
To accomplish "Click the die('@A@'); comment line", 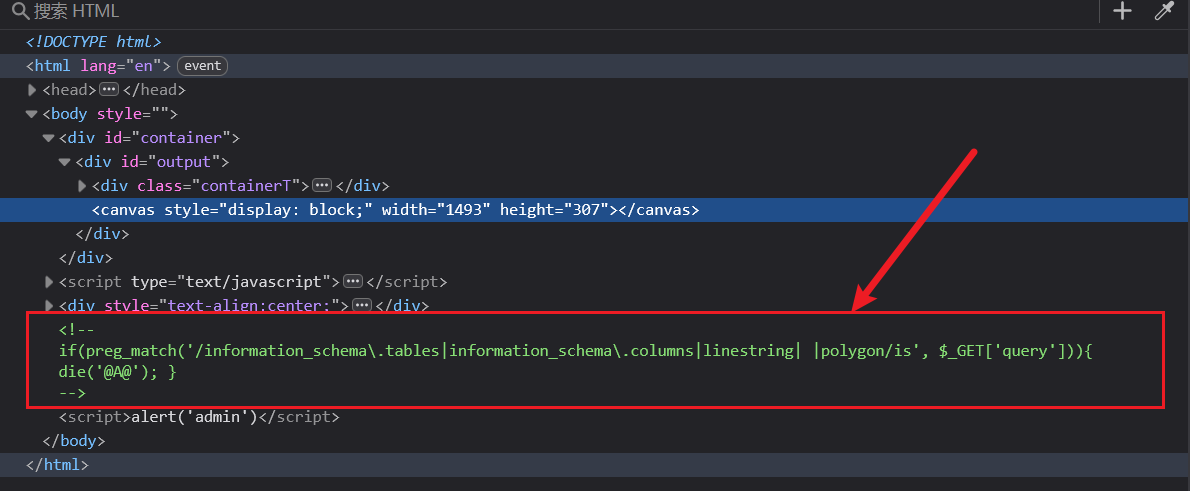I will click(118, 373).
